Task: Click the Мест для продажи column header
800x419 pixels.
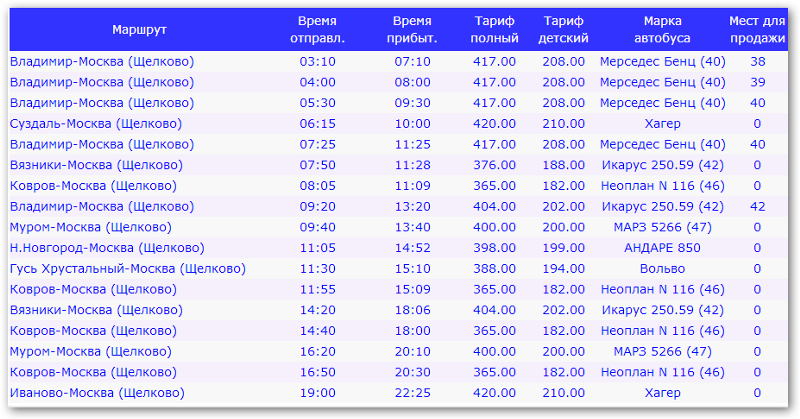Action: click(x=757, y=30)
